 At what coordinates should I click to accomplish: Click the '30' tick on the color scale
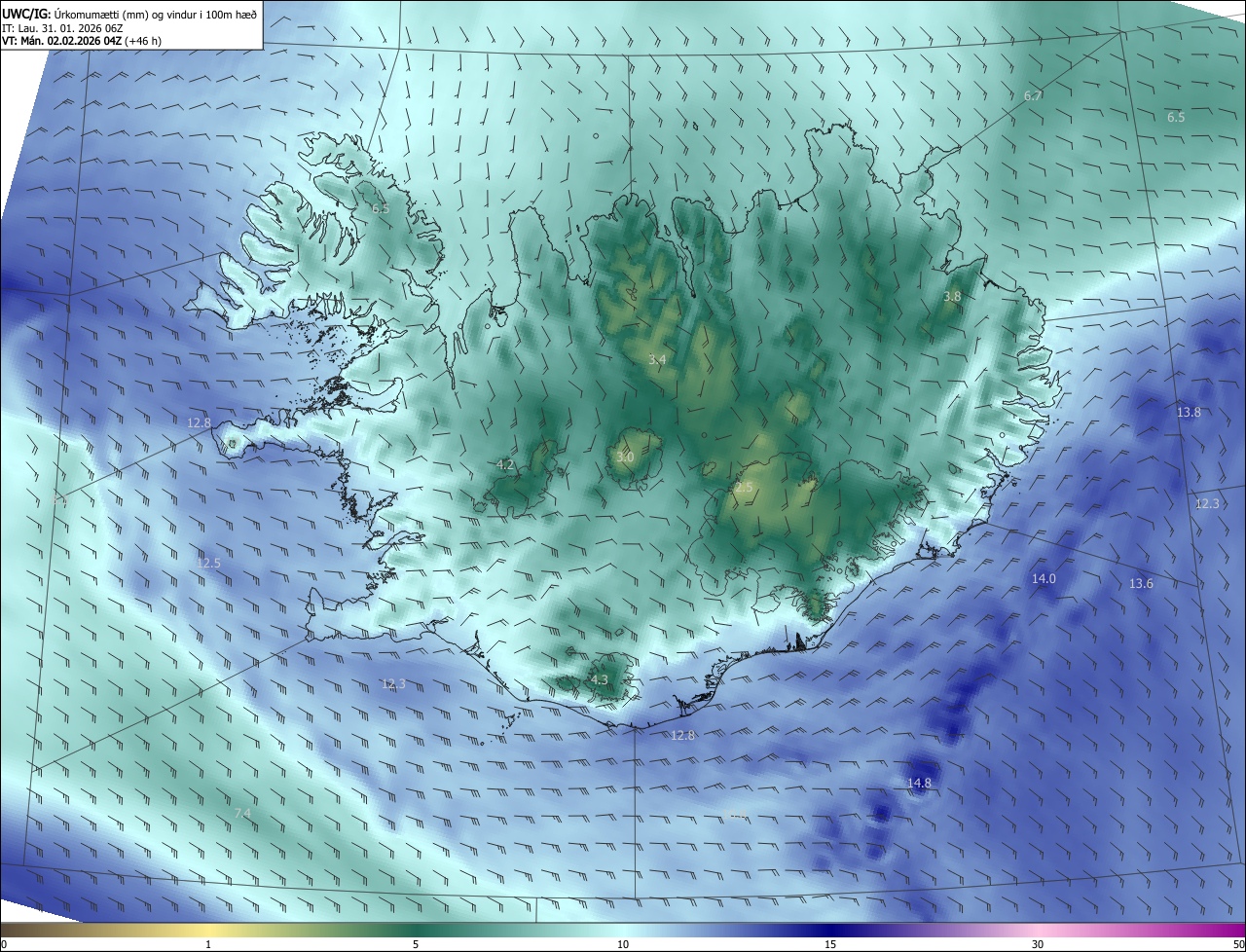tap(1038, 944)
